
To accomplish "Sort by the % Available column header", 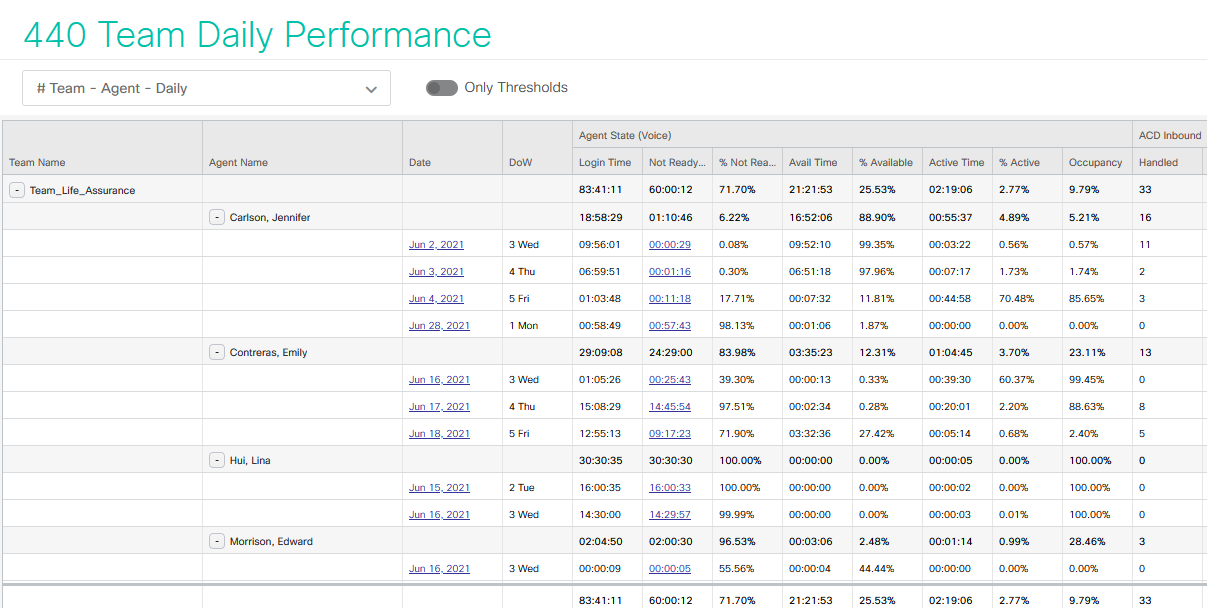I will pos(886,162).
